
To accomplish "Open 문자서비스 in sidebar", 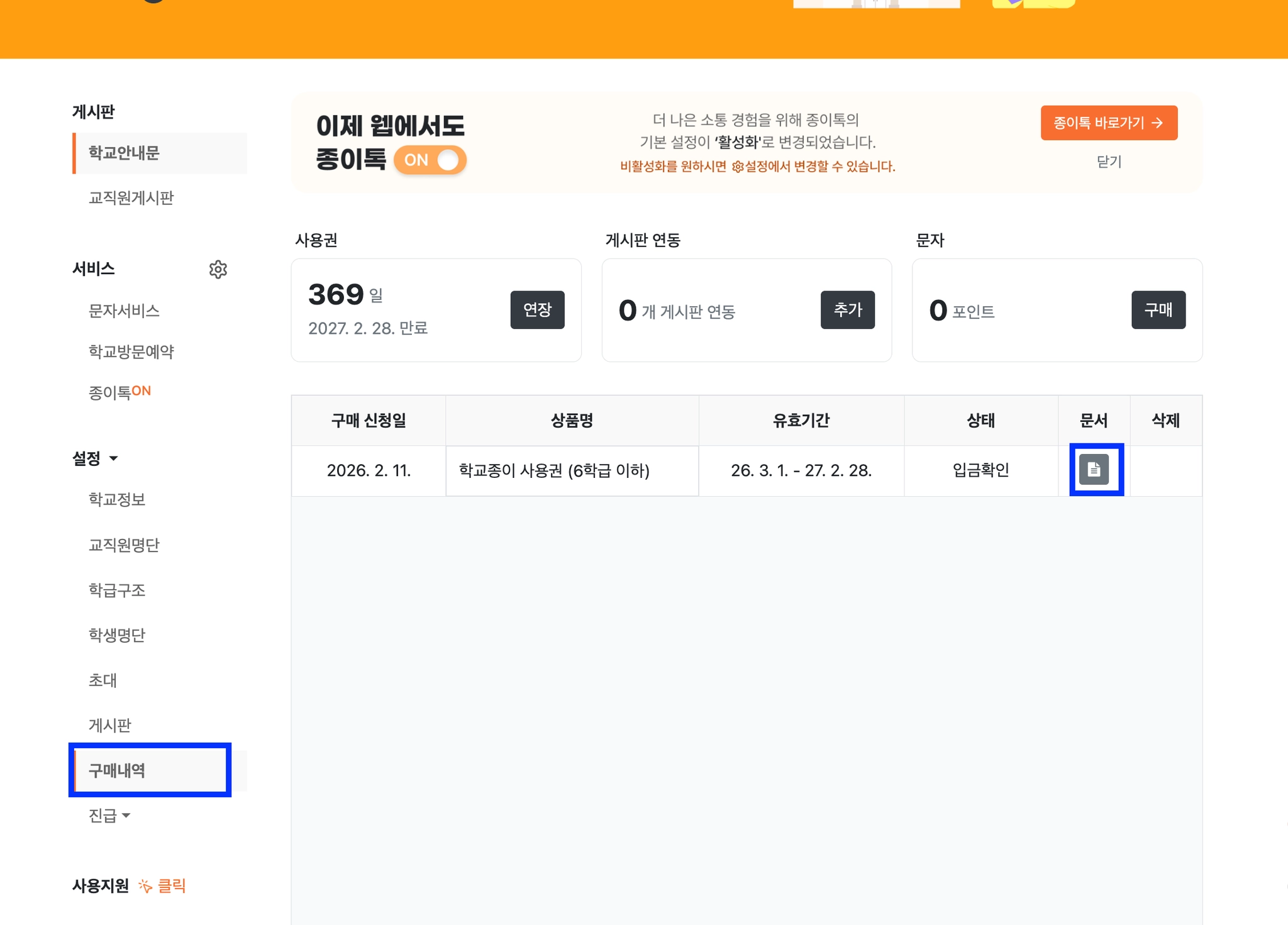I will coord(124,311).
